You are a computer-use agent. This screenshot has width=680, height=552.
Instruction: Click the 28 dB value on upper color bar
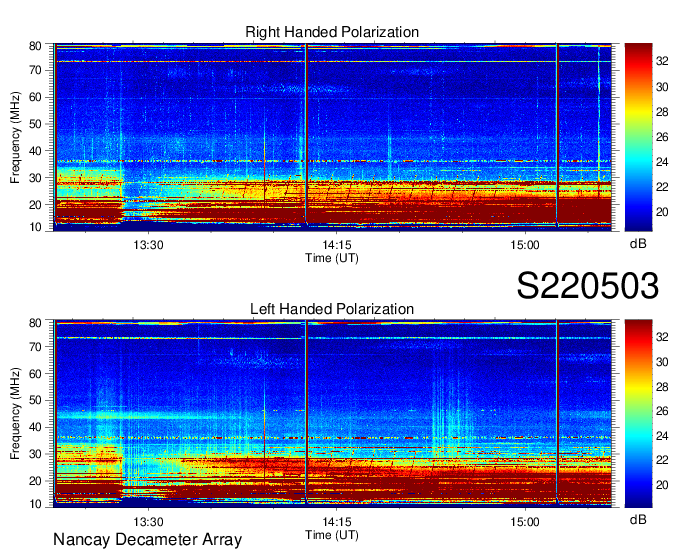point(662,112)
